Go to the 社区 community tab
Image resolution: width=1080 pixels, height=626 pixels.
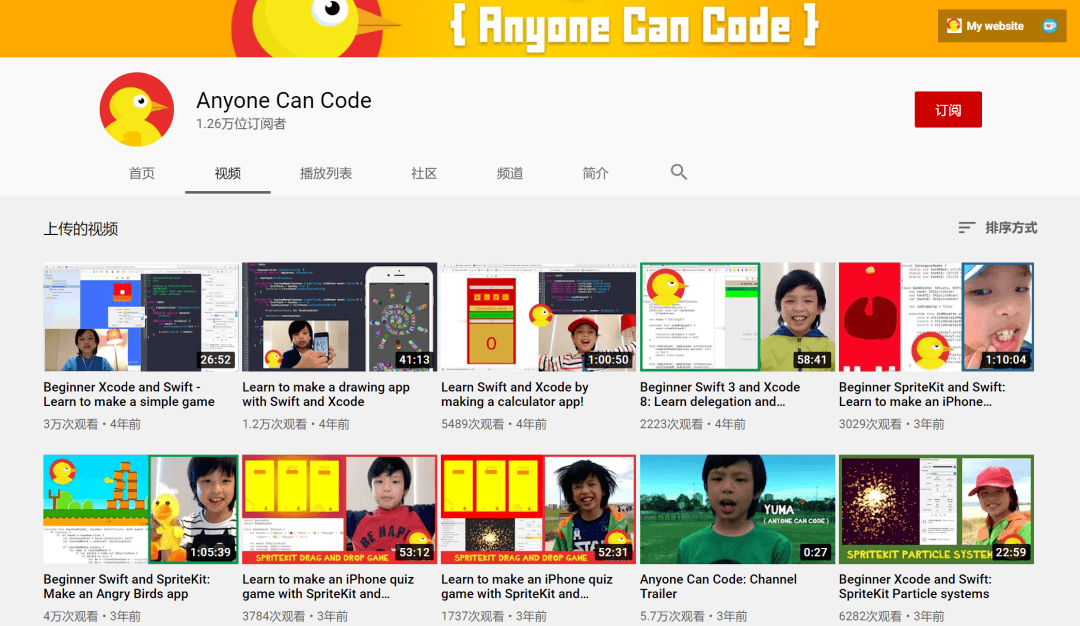pyautogui.click(x=424, y=174)
